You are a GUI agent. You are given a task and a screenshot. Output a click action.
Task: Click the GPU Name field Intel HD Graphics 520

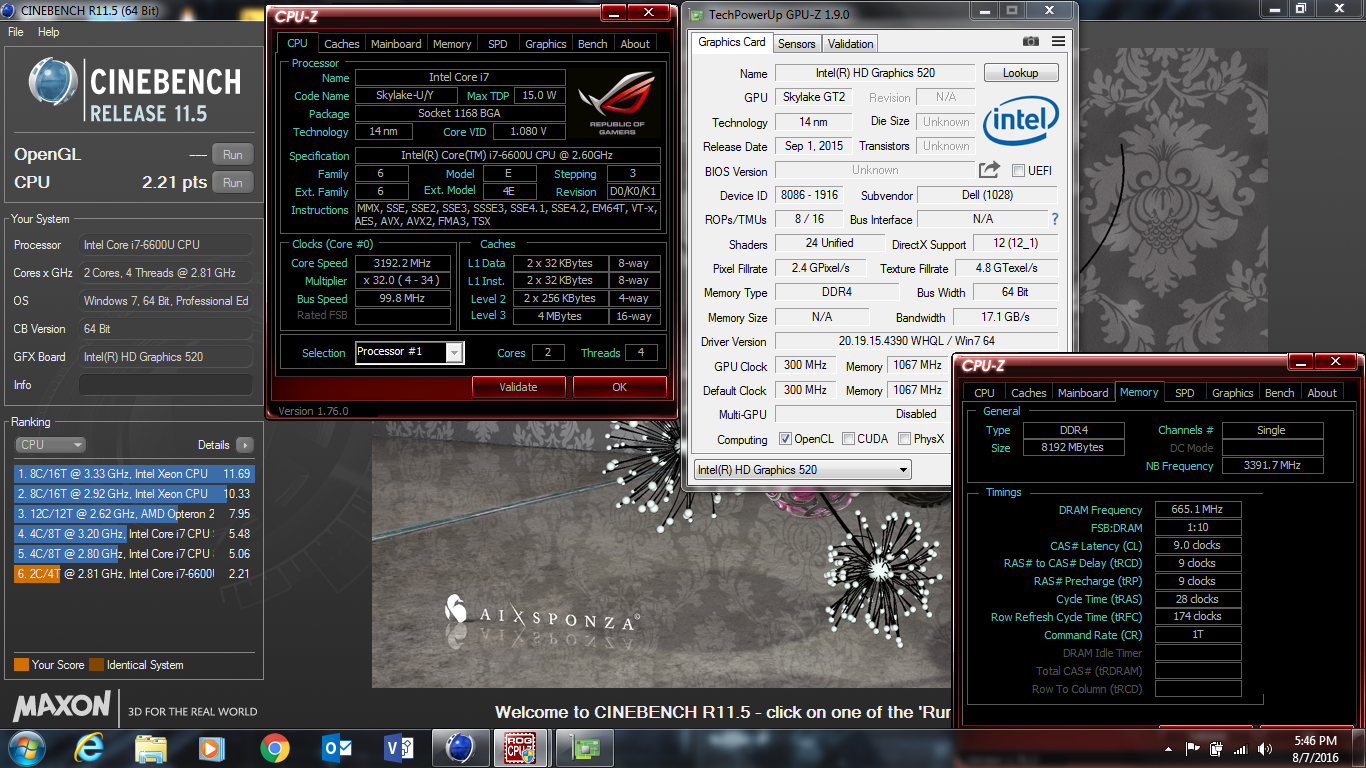pos(875,73)
